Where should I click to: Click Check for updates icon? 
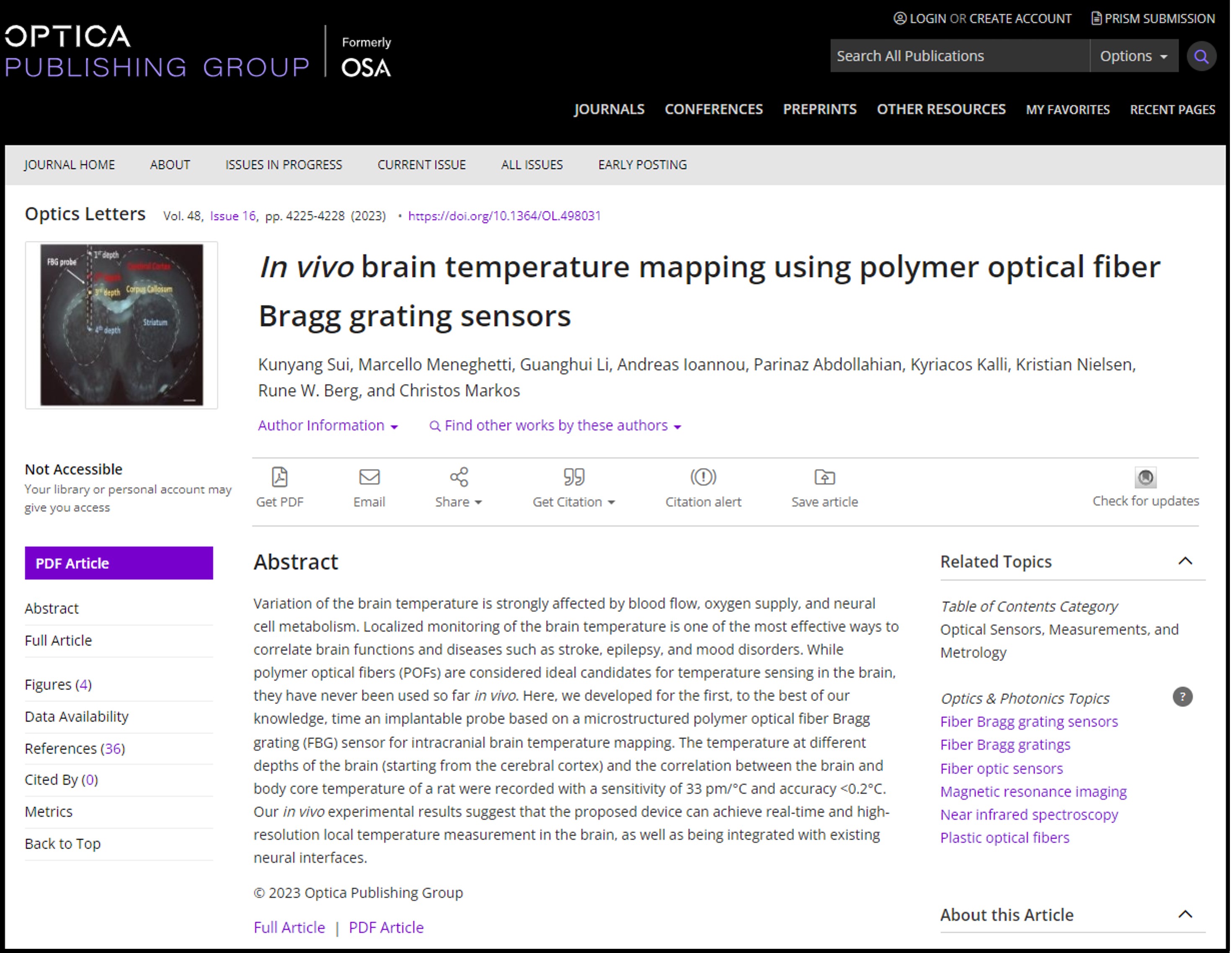coord(1145,477)
